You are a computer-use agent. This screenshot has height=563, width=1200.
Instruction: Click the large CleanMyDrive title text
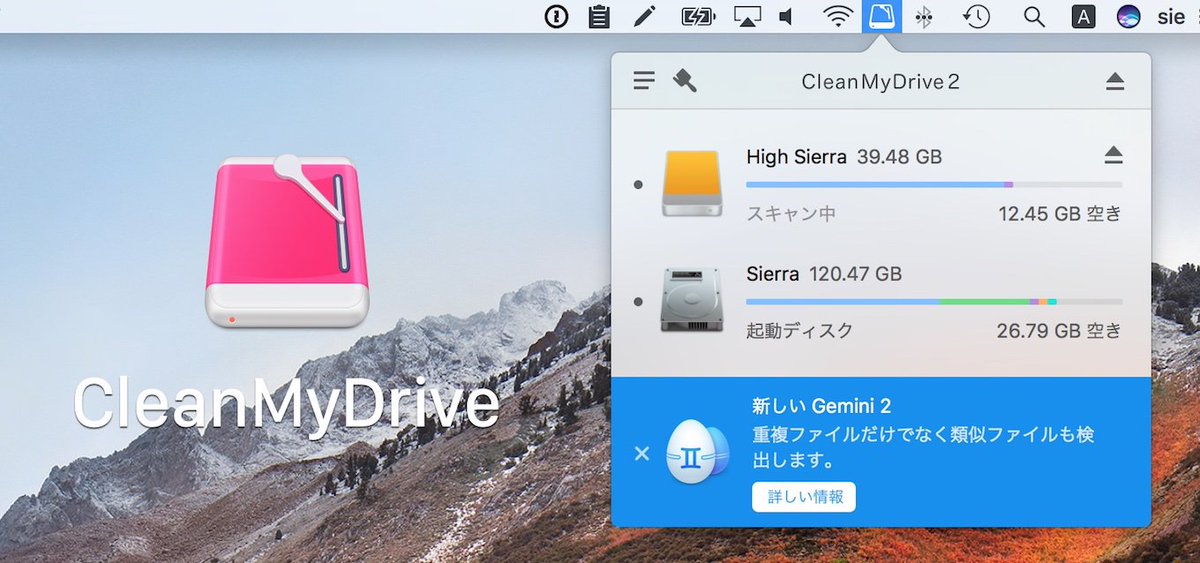(286, 403)
